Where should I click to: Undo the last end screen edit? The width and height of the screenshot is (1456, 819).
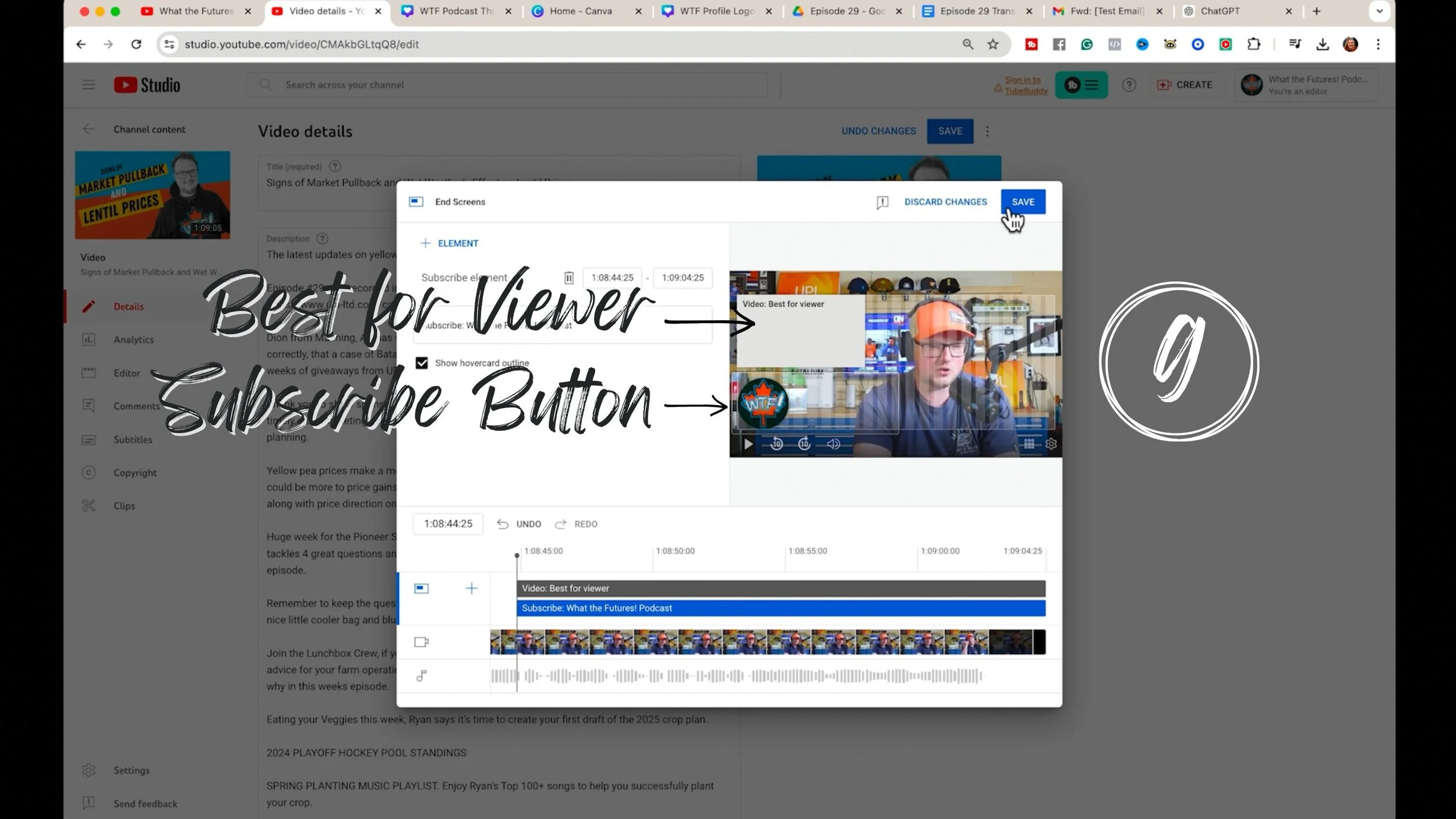(x=519, y=524)
